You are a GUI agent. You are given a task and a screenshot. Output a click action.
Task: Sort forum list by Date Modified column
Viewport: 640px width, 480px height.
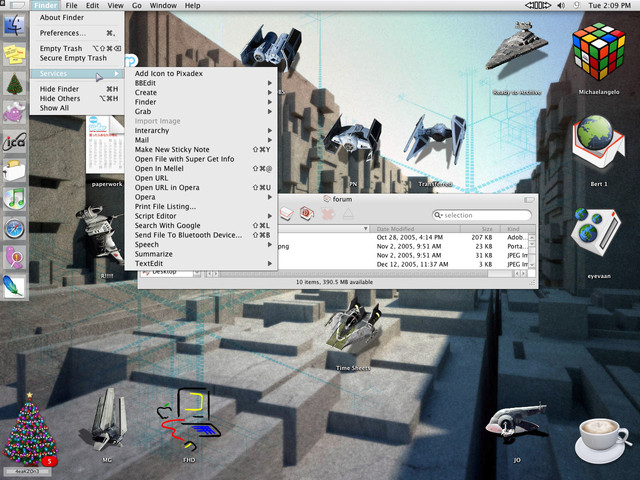coord(416,229)
